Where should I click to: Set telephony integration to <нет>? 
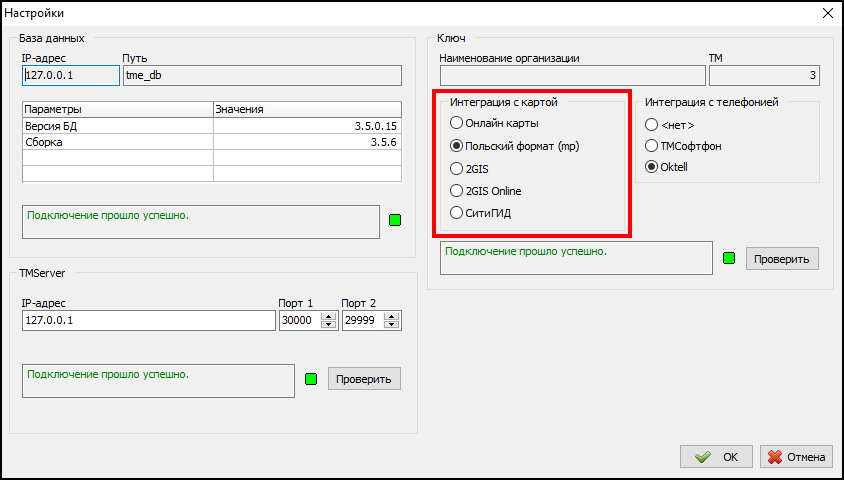652,125
